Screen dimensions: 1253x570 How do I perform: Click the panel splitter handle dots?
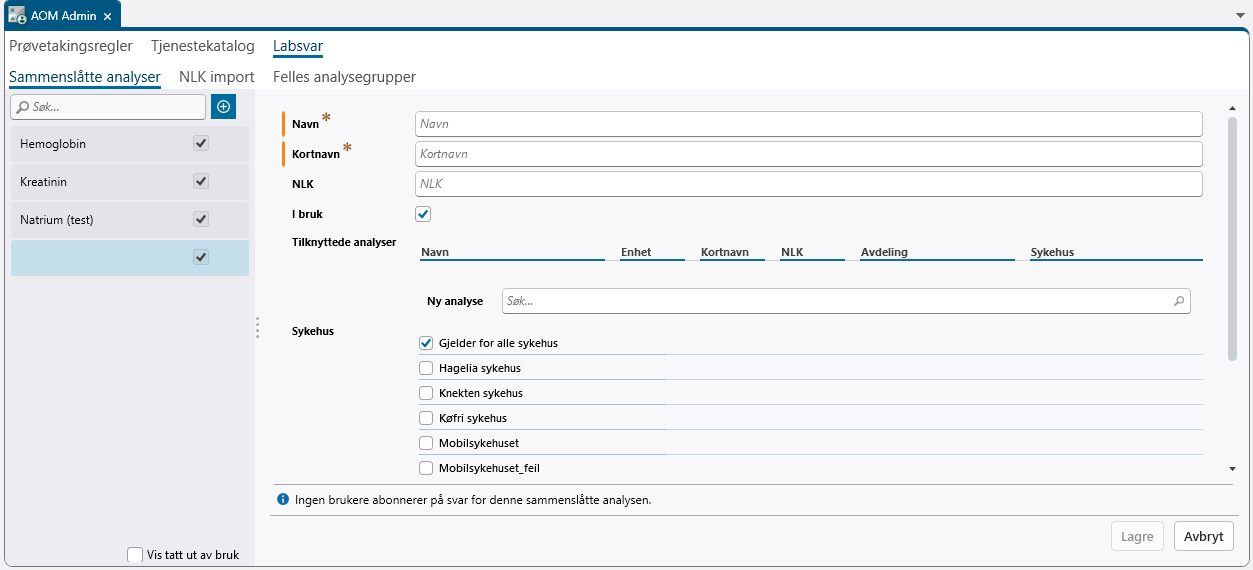[x=258, y=328]
